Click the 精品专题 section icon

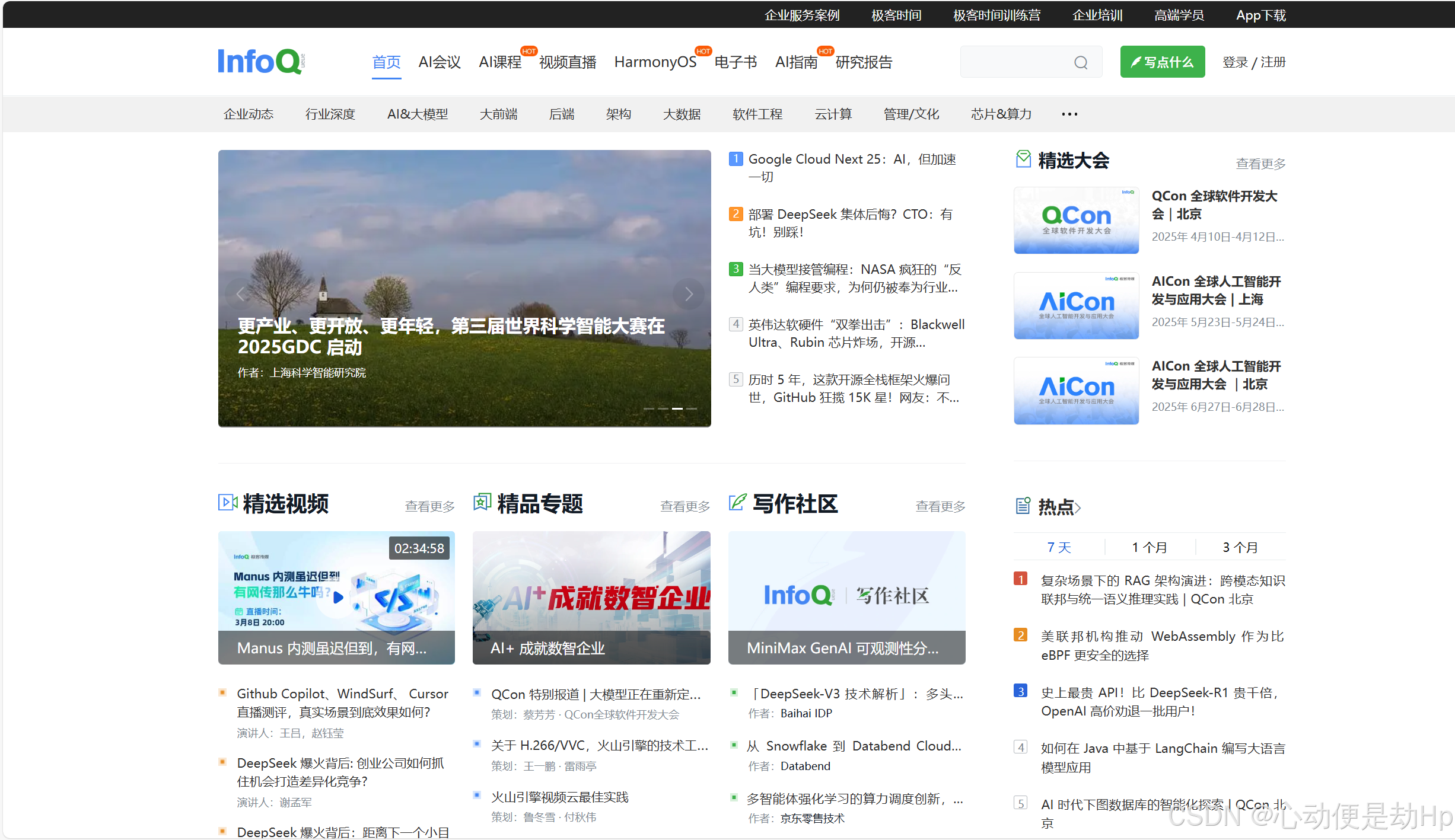click(x=482, y=503)
